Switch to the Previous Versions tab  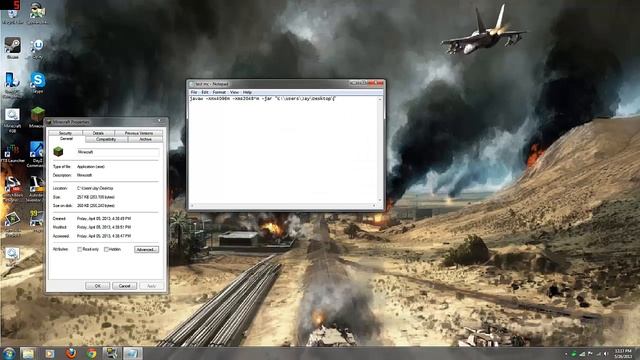click(139, 133)
